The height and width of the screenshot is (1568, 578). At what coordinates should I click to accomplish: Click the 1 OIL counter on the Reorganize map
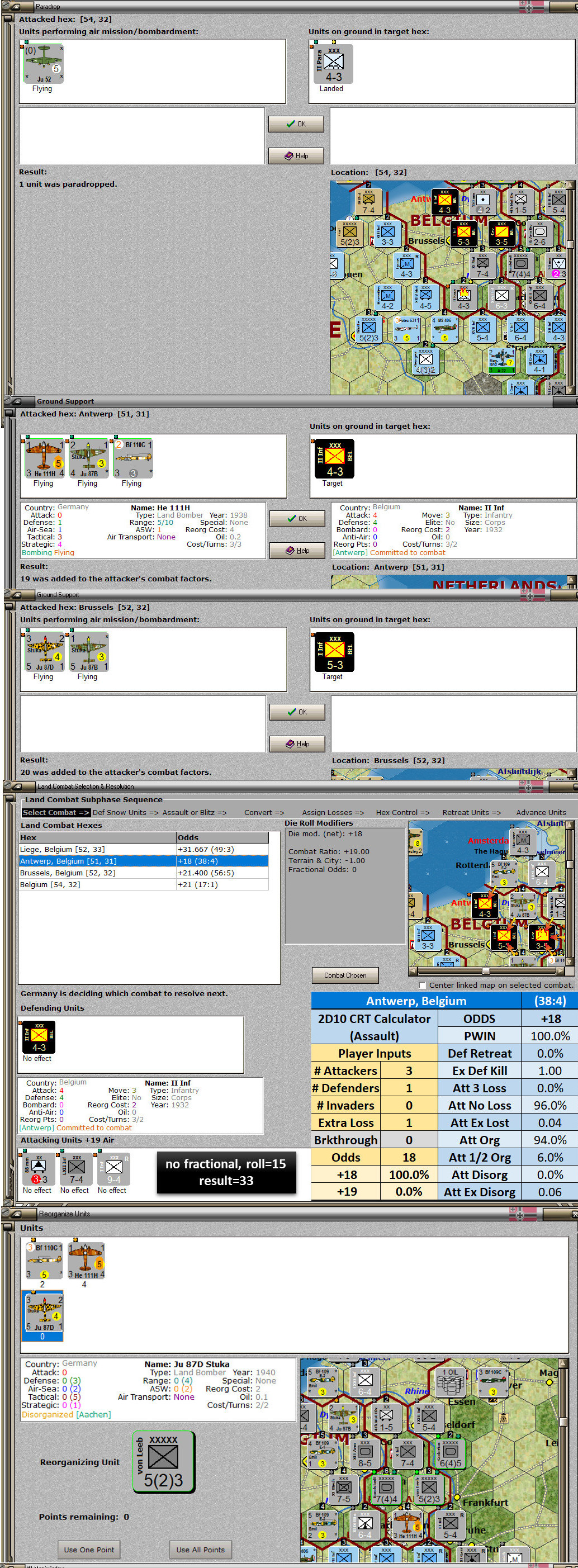pyautogui.click(x=450, y=1381)
